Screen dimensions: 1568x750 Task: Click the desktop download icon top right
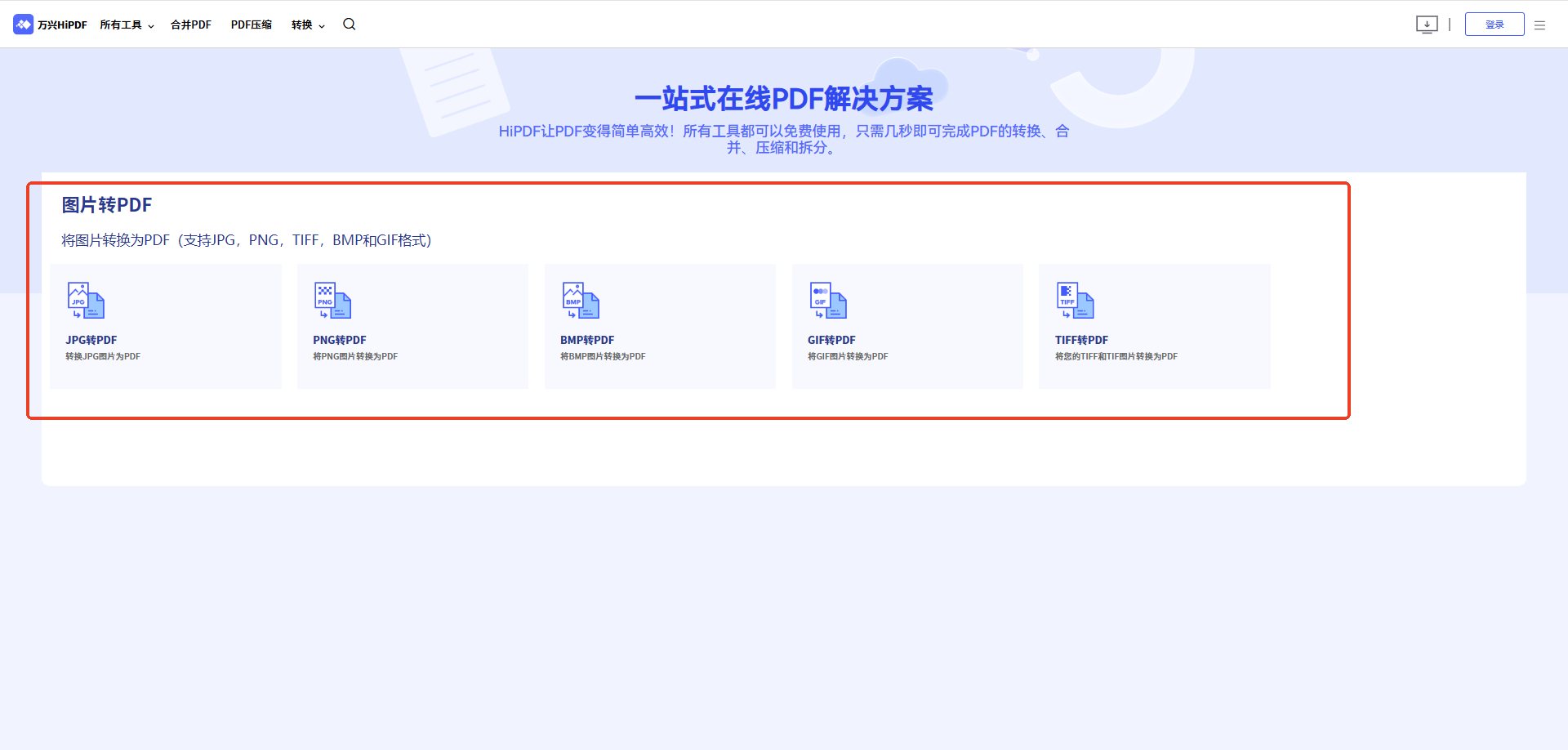click(x=1427, y=25)
